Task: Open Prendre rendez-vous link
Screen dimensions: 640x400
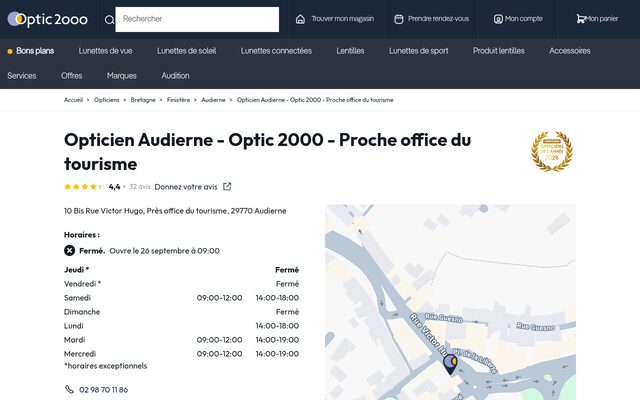Action: click(x=438, y=19)
